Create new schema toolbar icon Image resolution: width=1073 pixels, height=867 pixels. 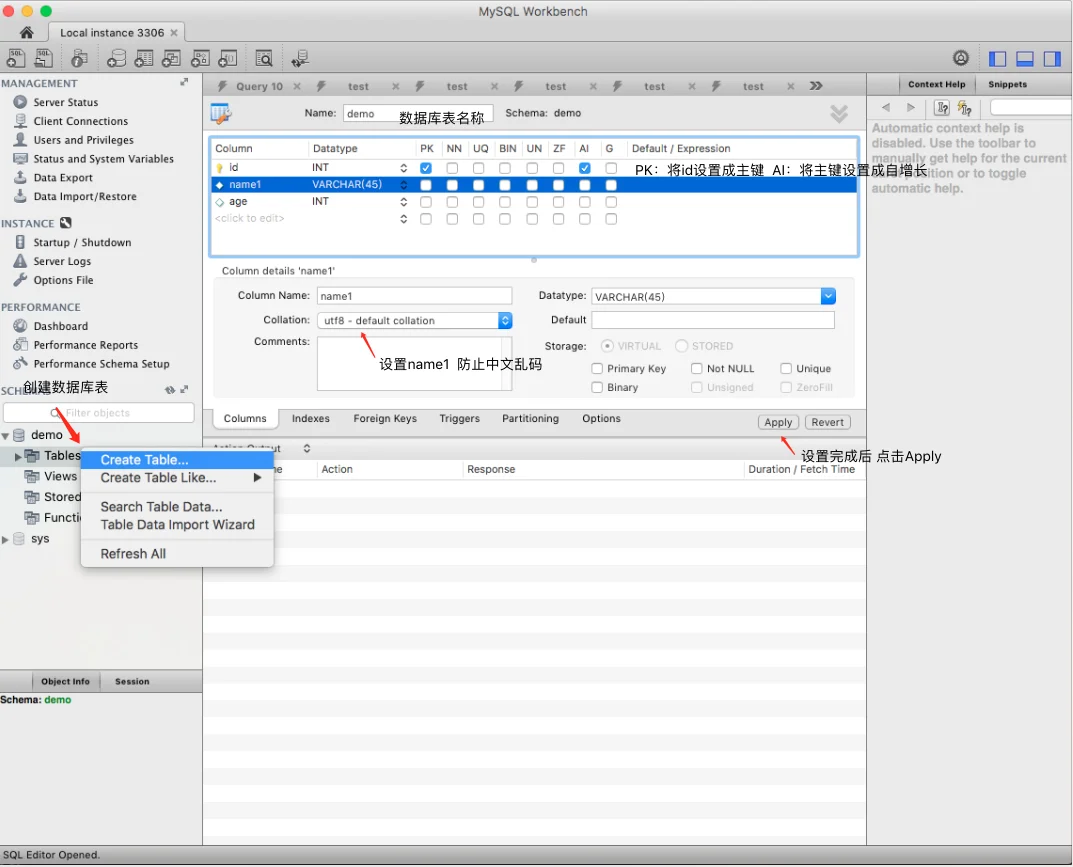[x=116, y=58]
